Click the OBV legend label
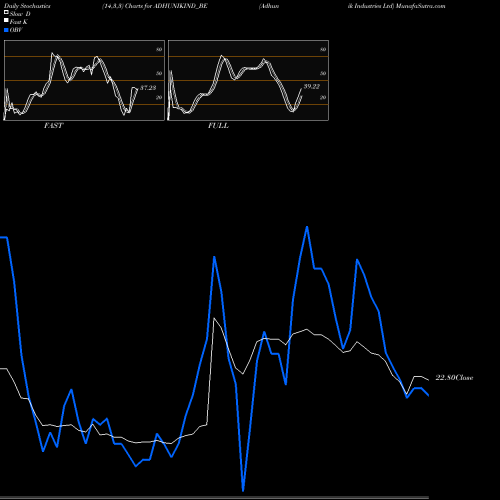The width and height of the screenshot is (500, 500). pos(16,30)
